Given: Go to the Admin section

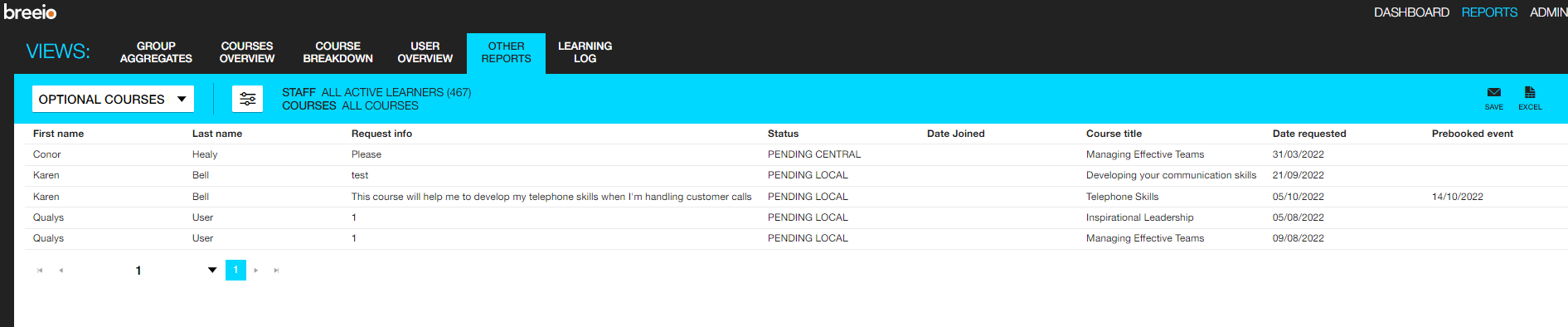Looking at the screenshot, I should tap(1548, 12).
